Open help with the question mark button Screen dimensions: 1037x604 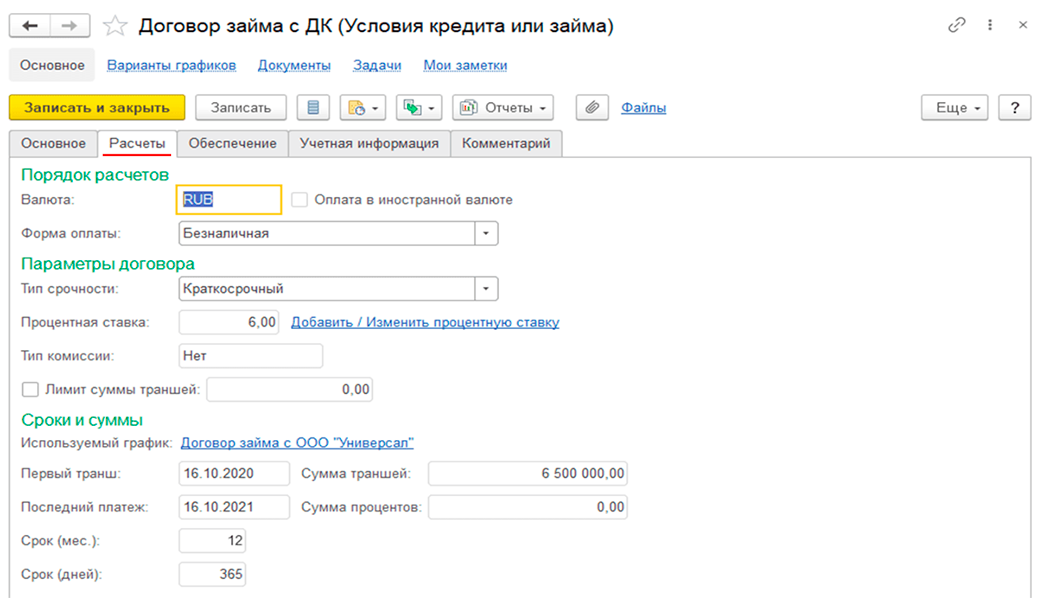point(1015,108)
